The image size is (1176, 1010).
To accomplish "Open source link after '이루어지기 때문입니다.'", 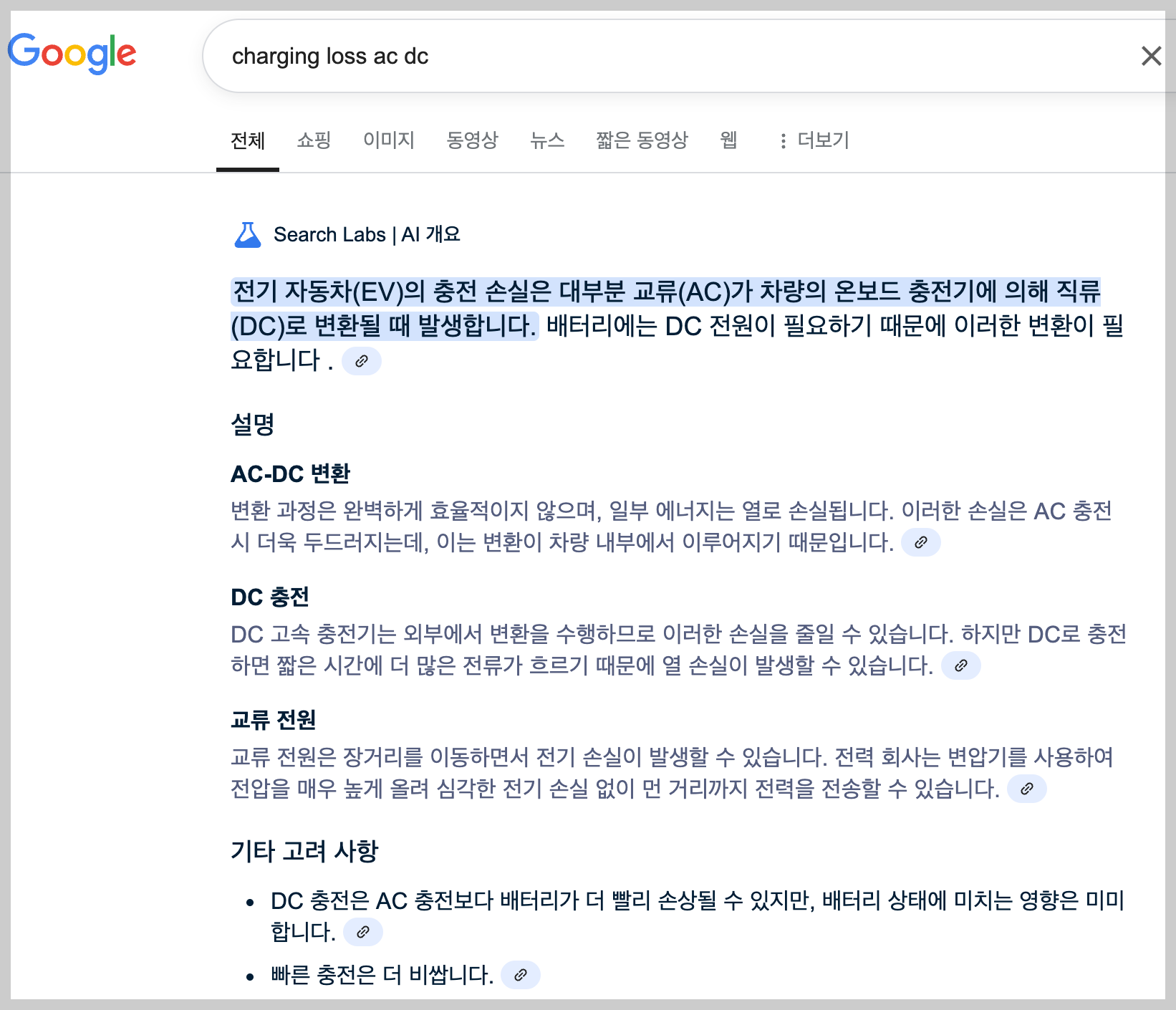I will pos(921,542).
